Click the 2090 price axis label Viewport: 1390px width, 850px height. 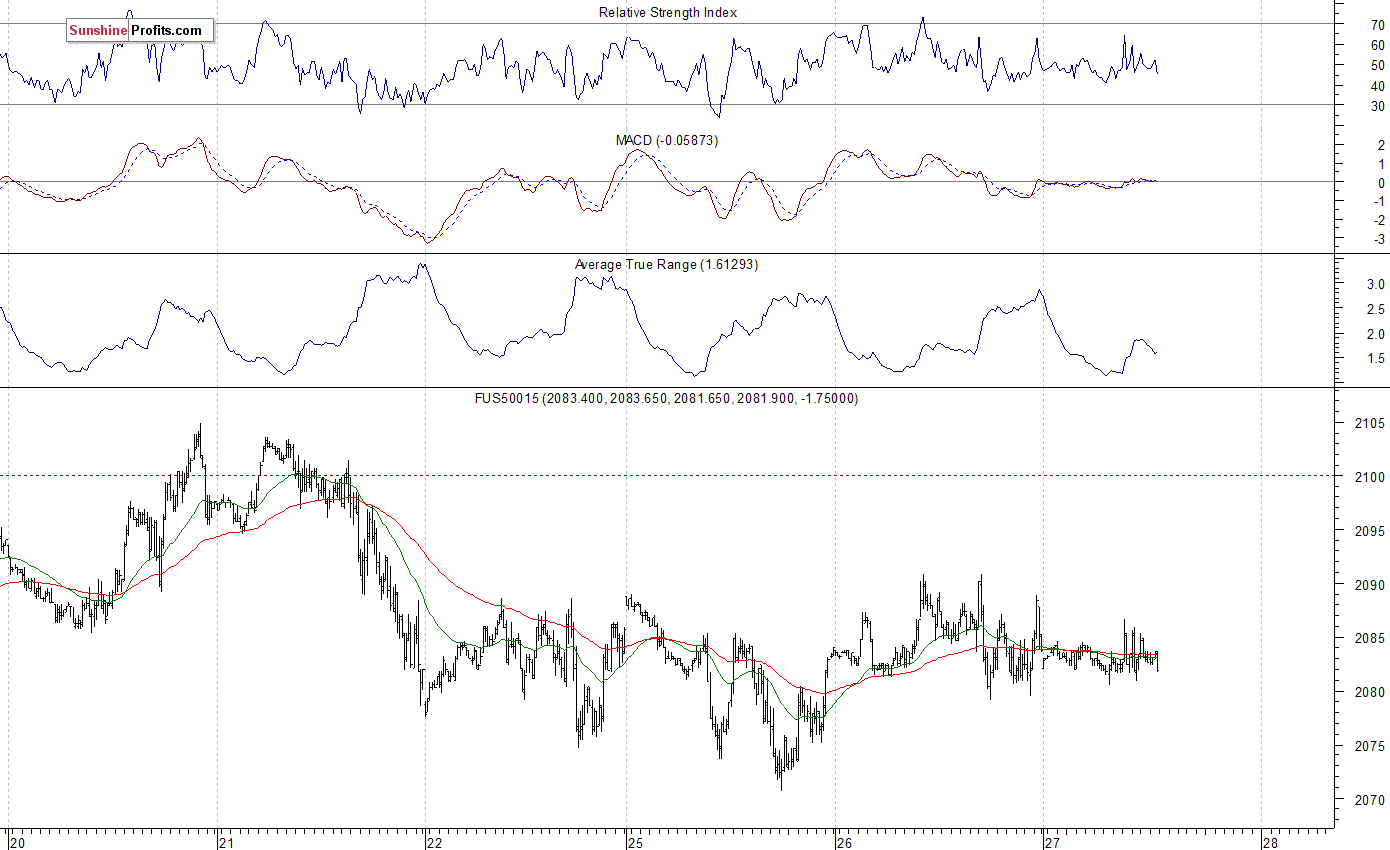(1369, 586)
